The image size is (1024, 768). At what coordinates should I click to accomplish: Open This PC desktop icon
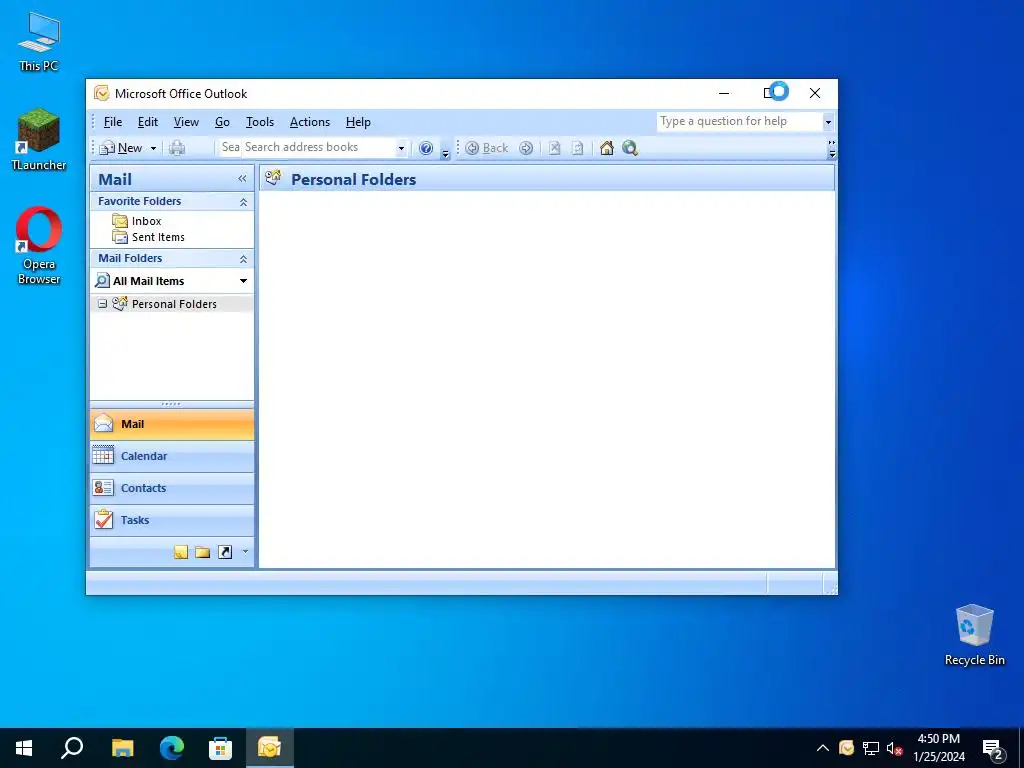pos(39,41)
